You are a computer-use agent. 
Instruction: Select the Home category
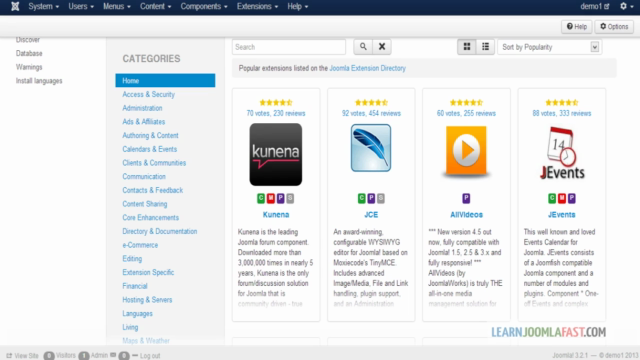coord(165,80)
